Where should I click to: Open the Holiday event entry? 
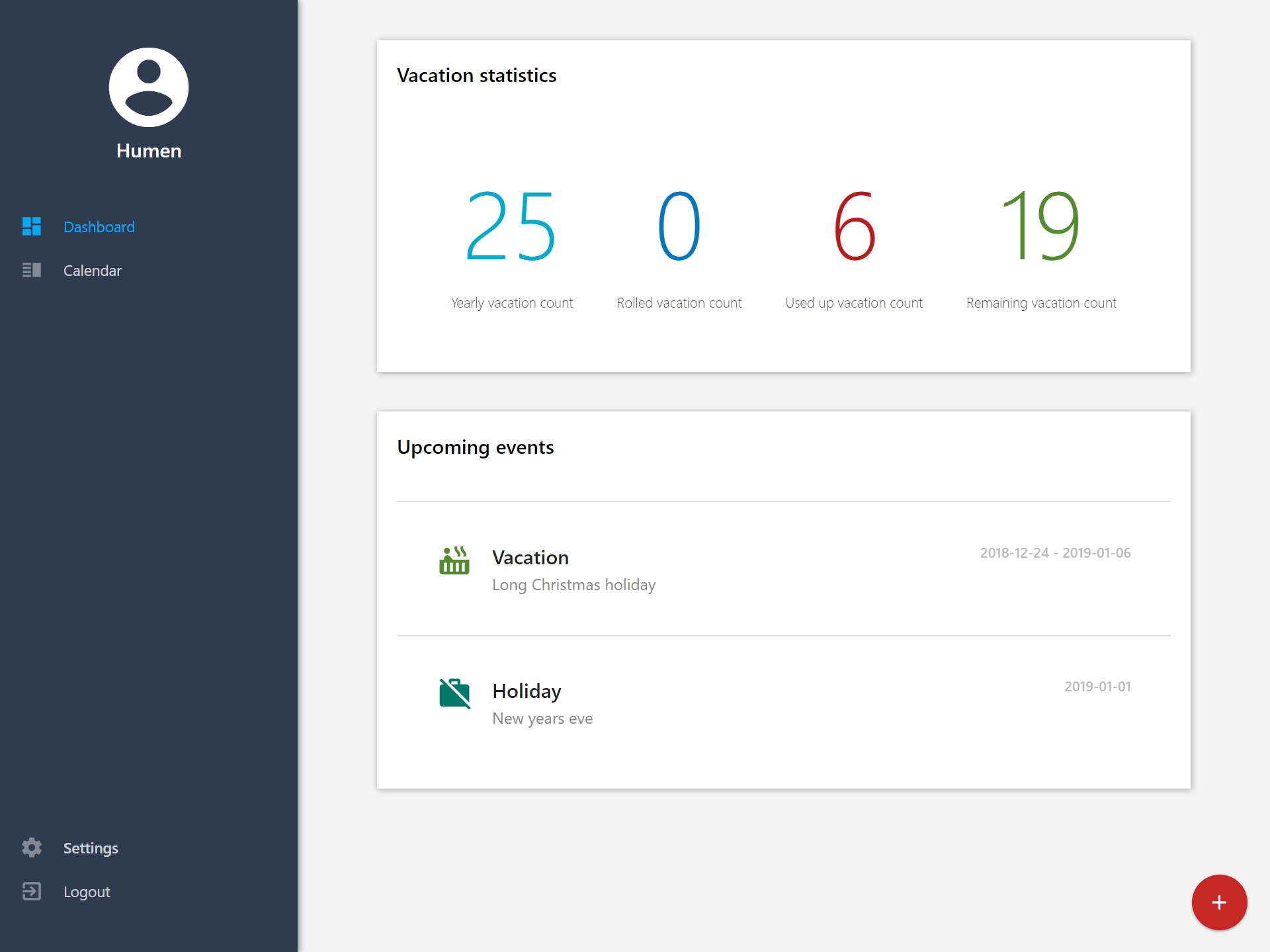coord(784,703)
